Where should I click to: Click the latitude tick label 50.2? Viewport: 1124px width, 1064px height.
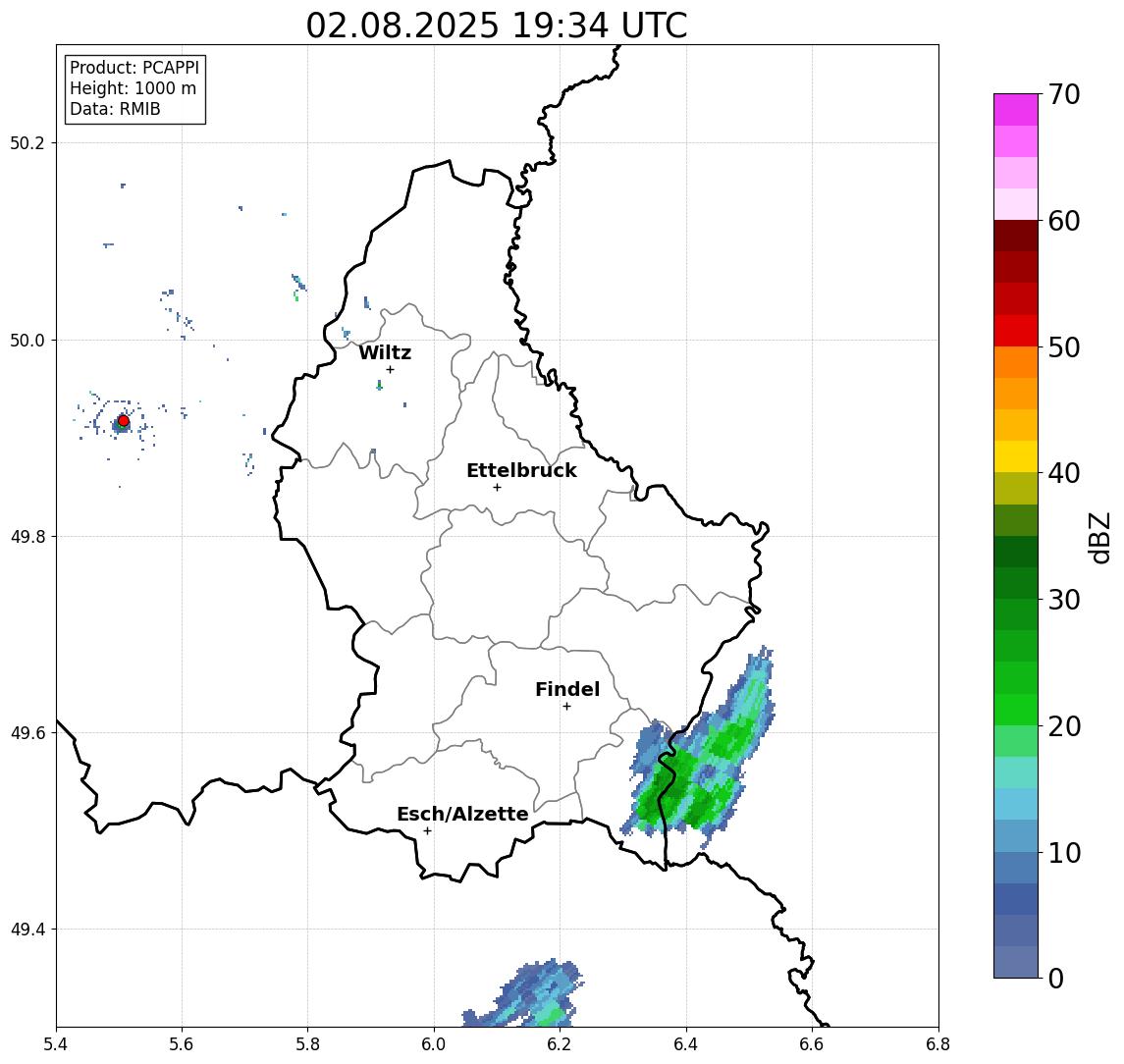27,142
